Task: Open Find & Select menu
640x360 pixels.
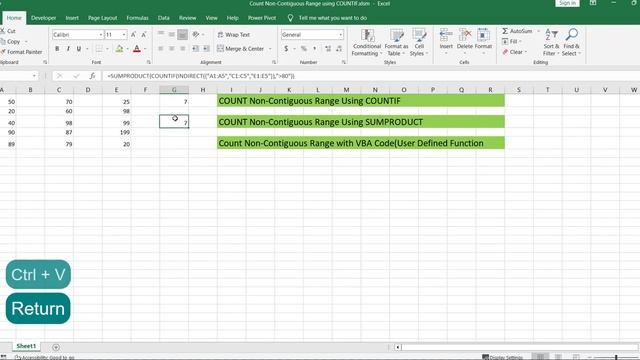Action: coord(571,42)
